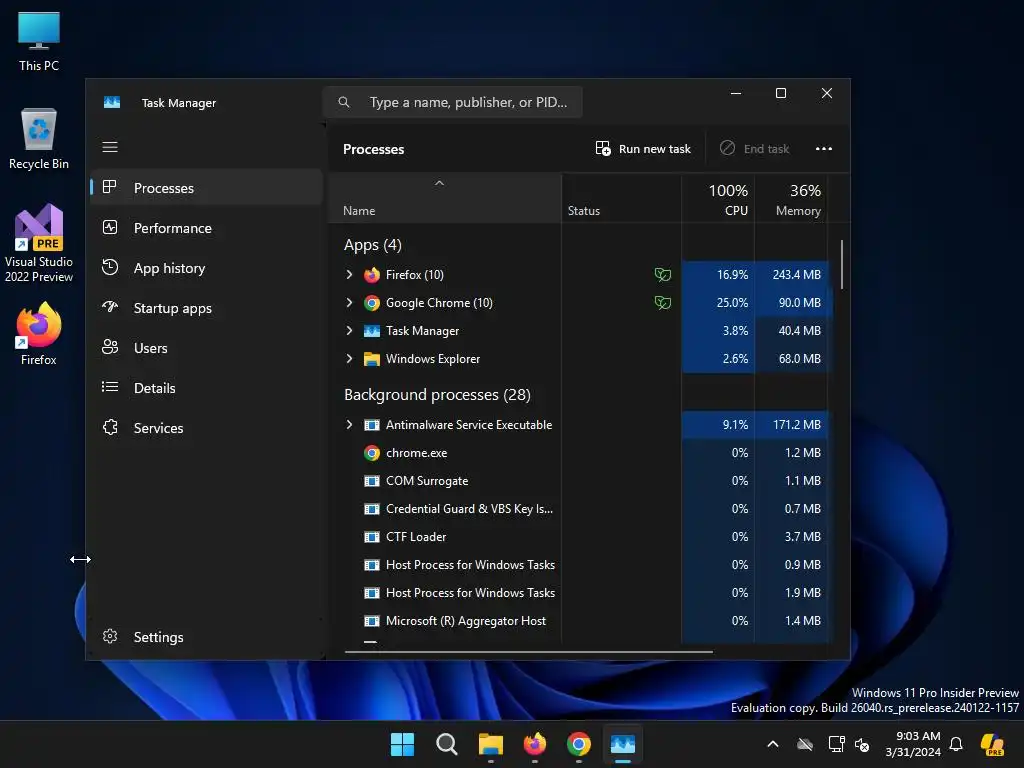Expand the Firefox (10) process group

tap(349, 274)
